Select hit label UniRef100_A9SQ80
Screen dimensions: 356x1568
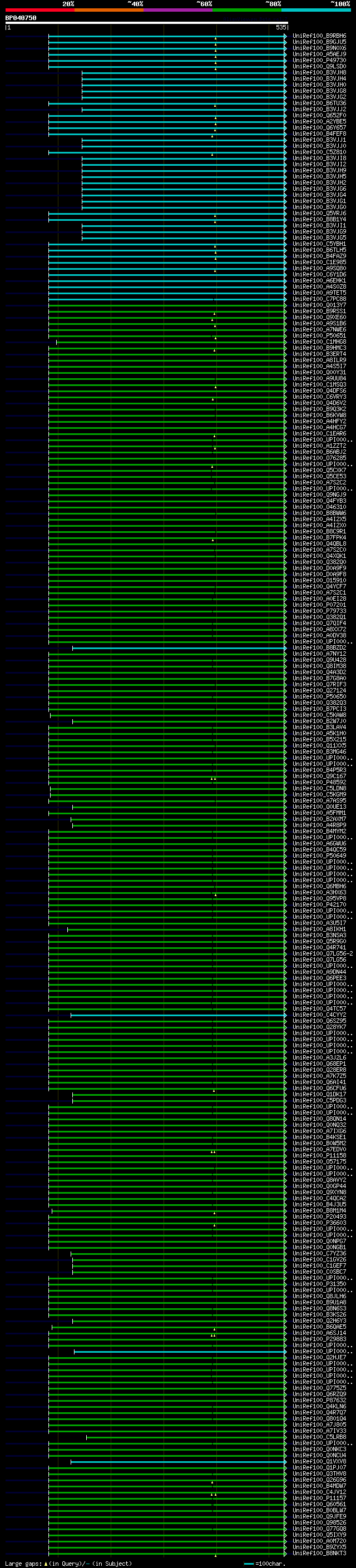point(319,268)
